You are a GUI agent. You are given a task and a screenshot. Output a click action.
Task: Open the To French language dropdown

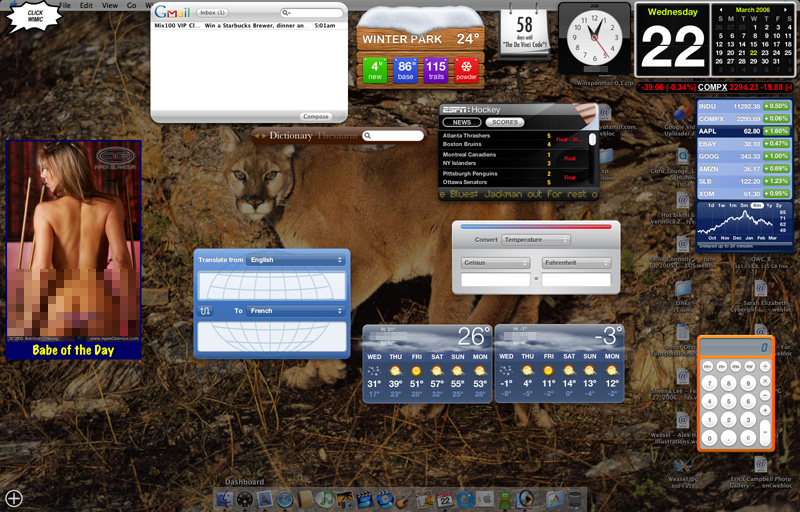tap(296, 311)
